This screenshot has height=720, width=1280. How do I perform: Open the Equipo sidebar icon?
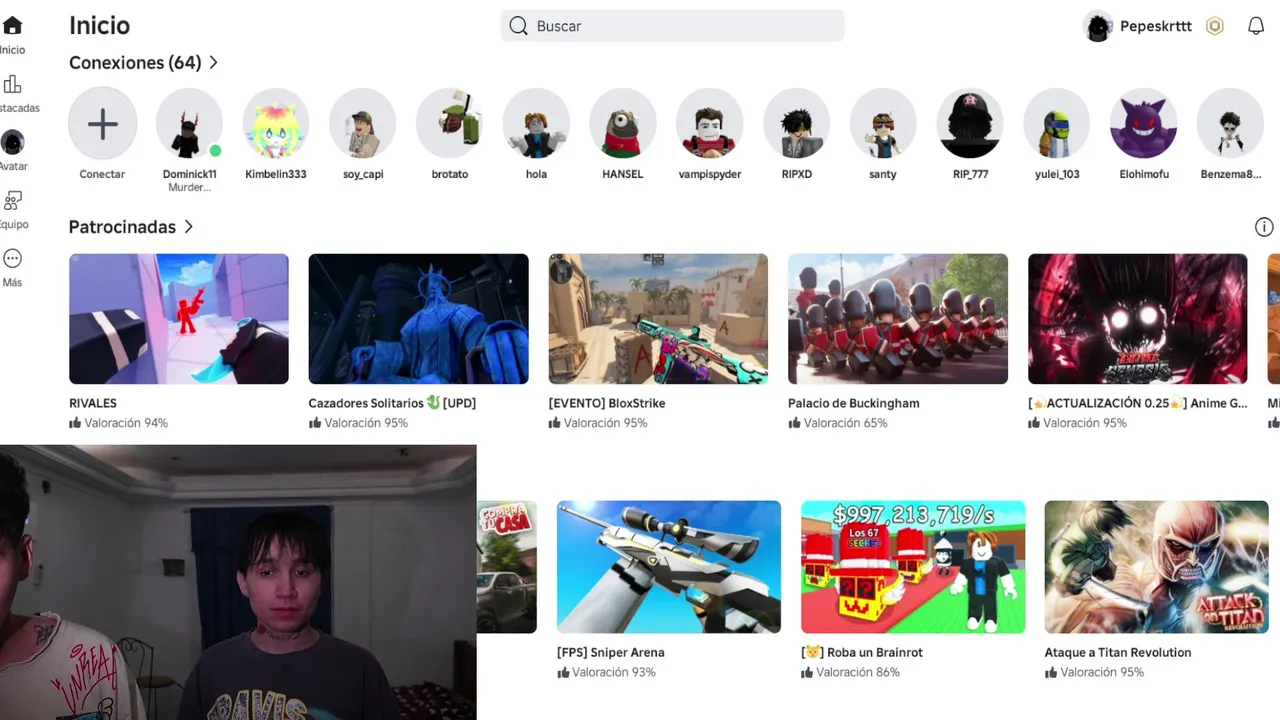12,200
